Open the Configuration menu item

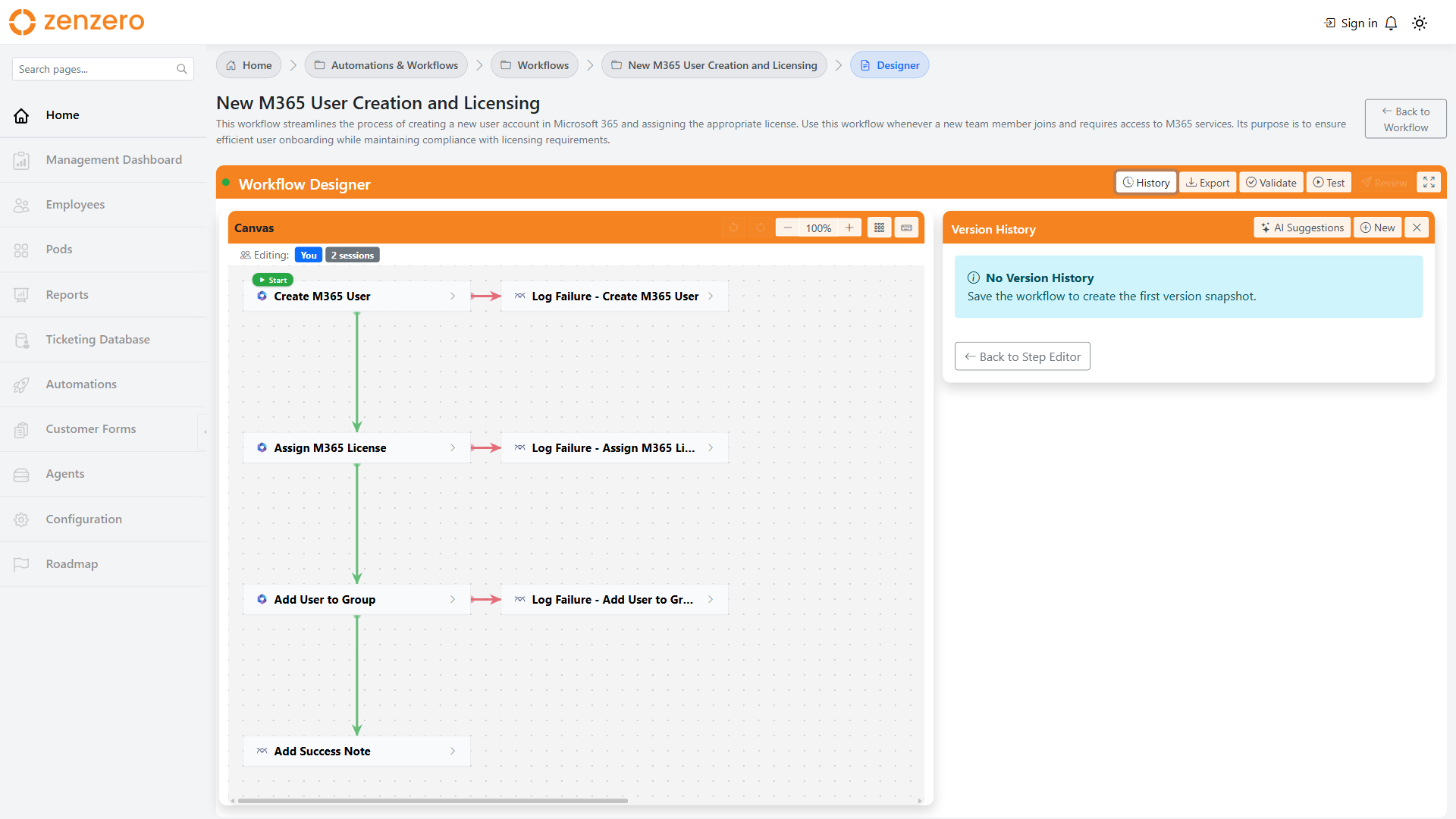coord(103,519)
